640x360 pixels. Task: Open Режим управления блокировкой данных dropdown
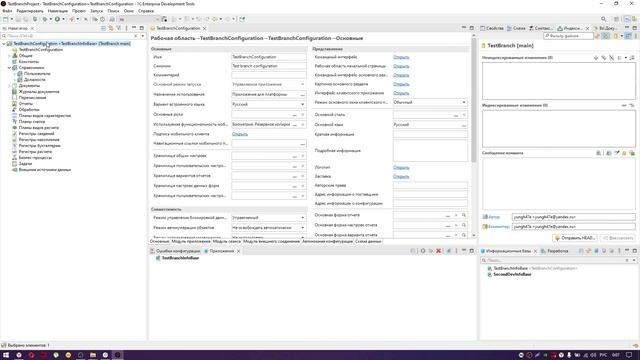tap(302, 218)
